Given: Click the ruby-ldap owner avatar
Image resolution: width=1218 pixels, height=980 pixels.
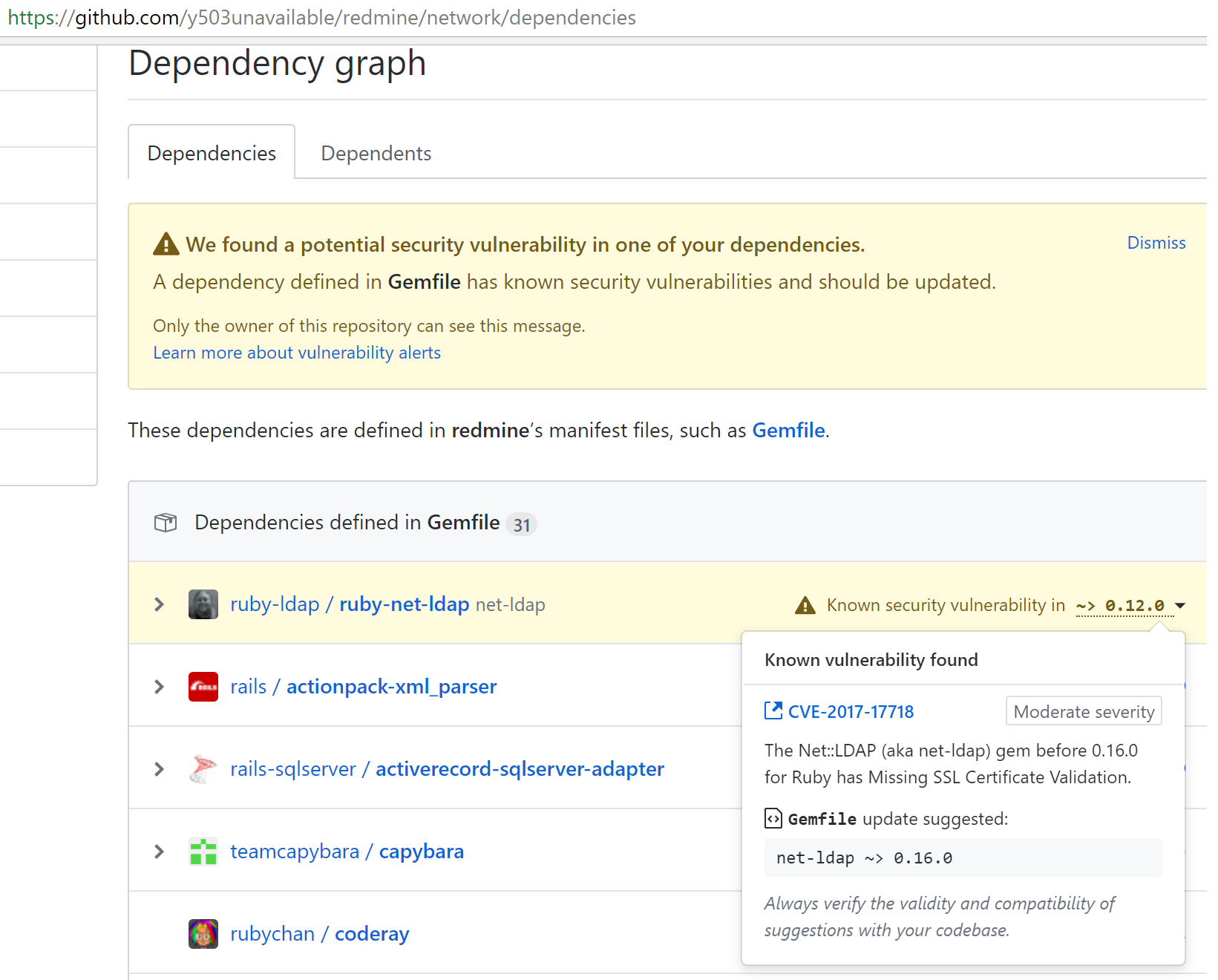Looking at the screenshot, I should [203, 604].
